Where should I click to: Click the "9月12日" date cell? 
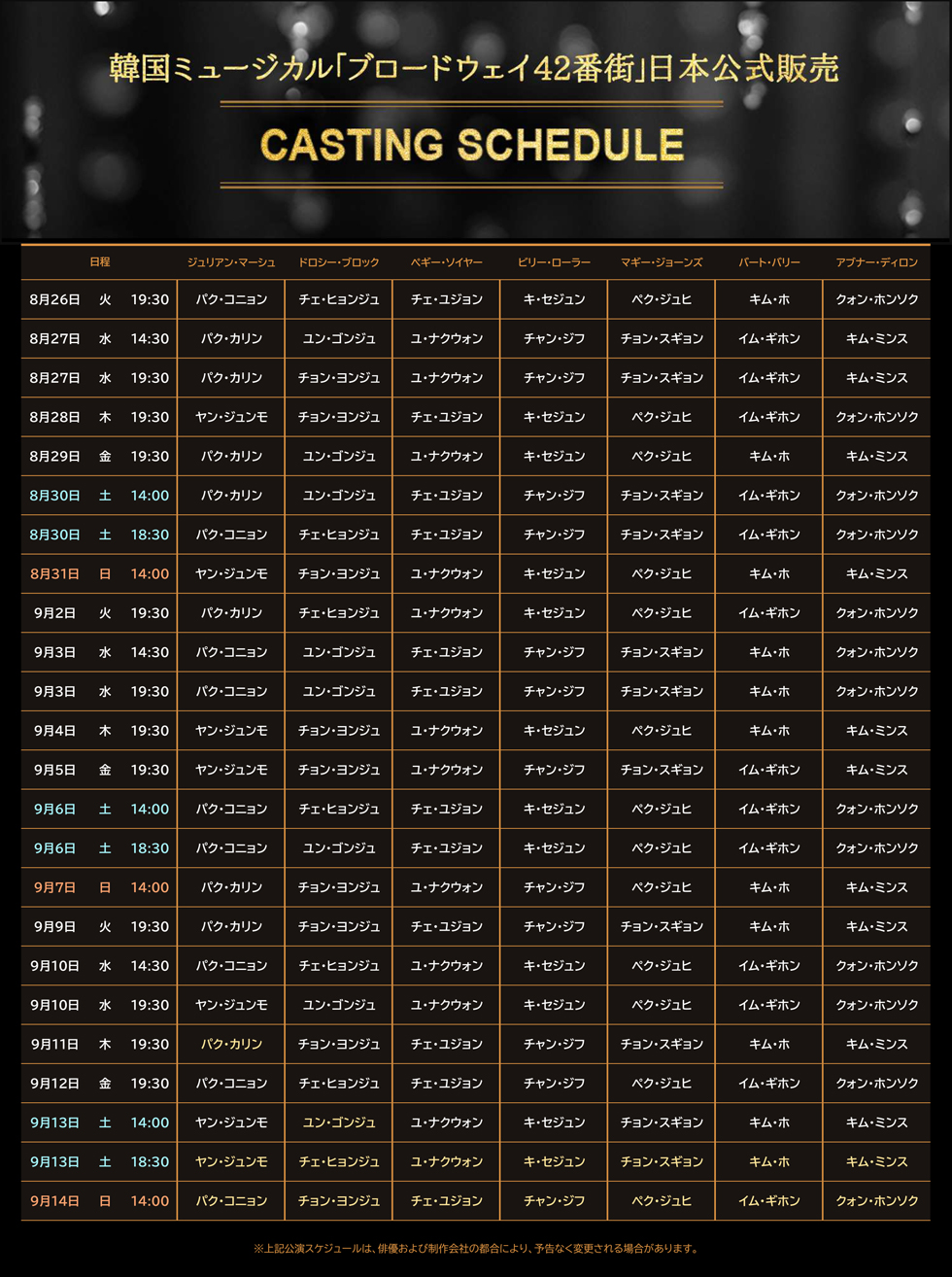54,1084
